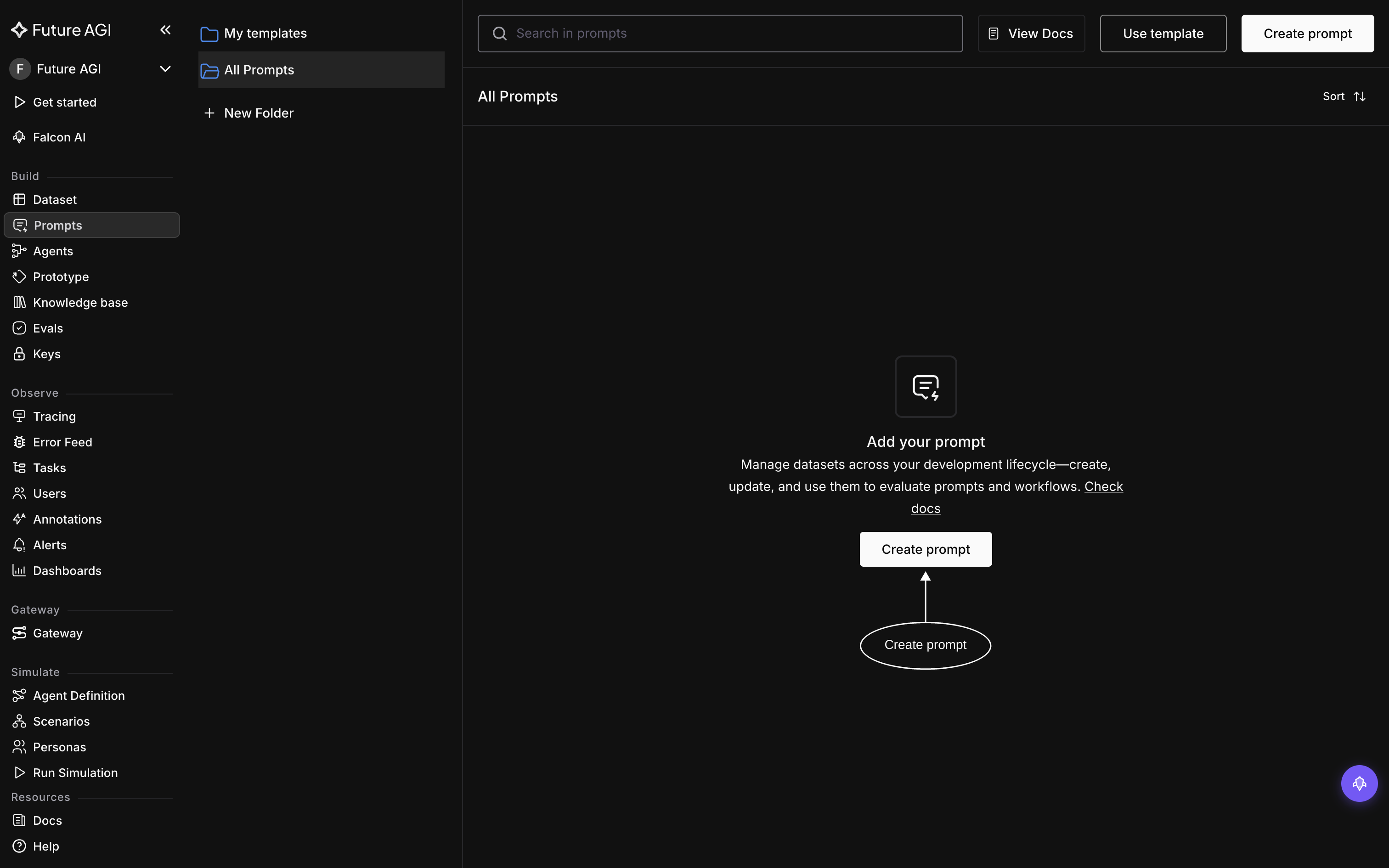Click the Dashboards chart icon
The image size is (1389, 868).
19,570
